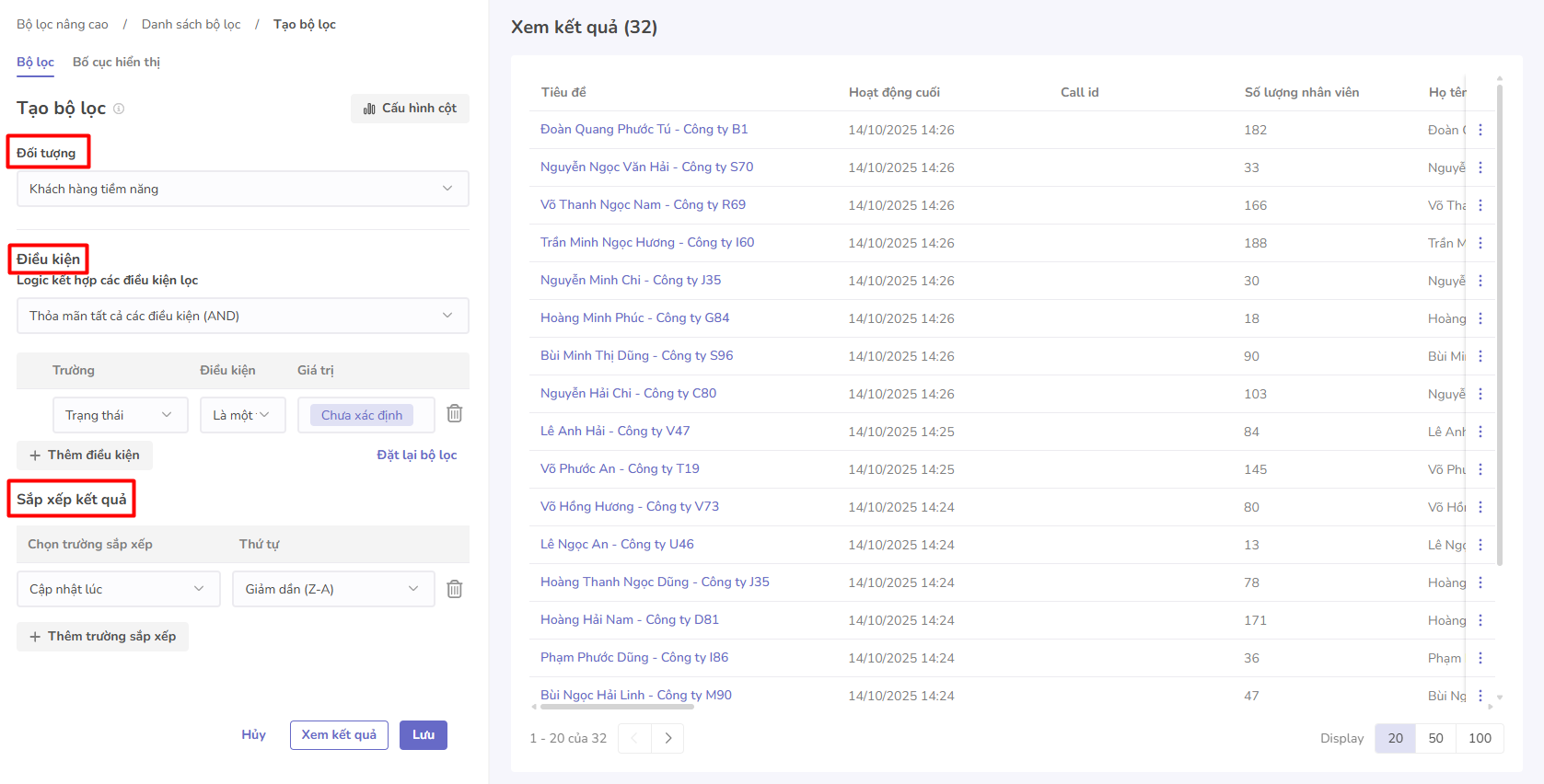Set display to 100 rows per page
Viewport: 1544px width, 784px height.
coord(1480,738)
